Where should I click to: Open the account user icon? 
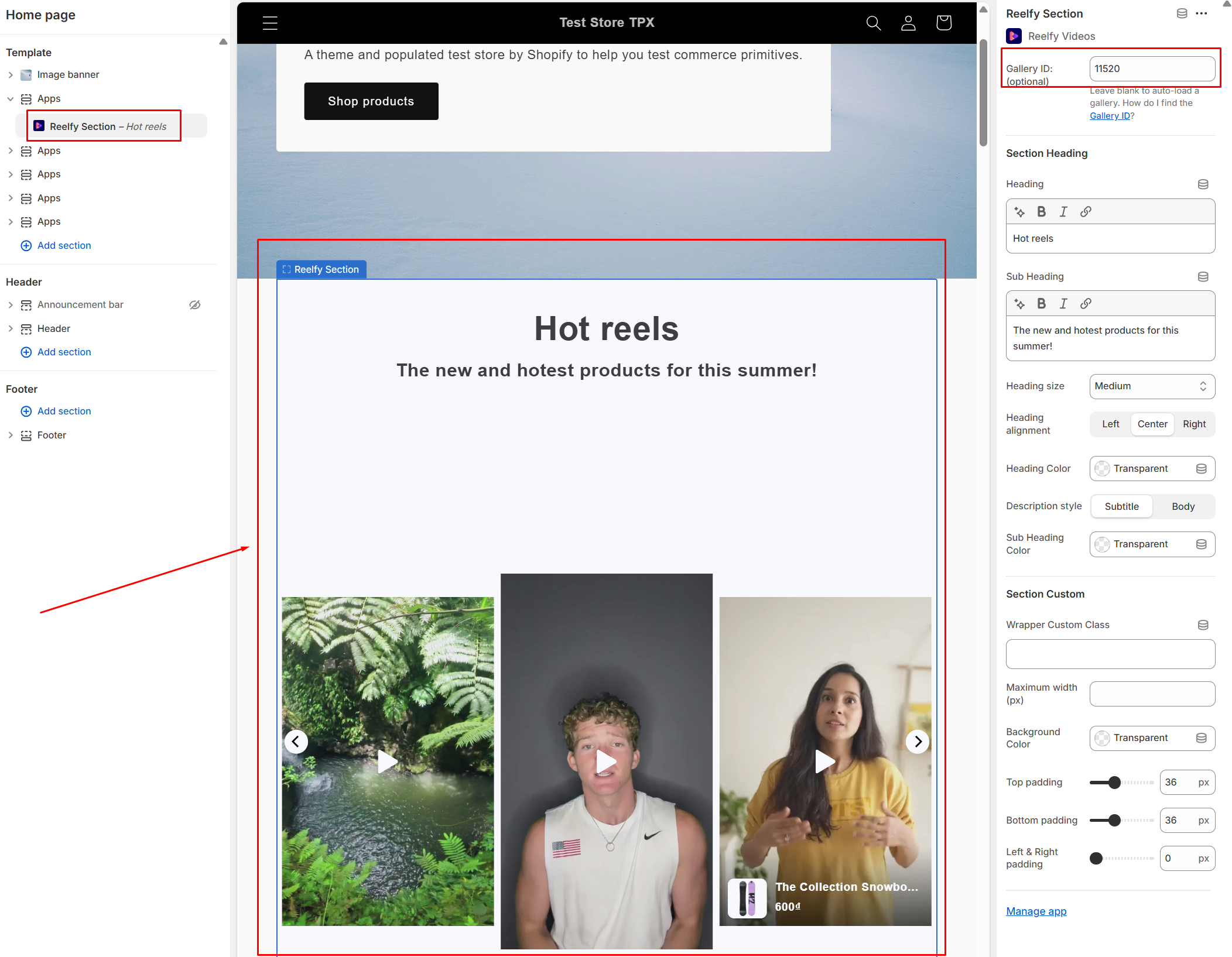click(x=908, y=23)
